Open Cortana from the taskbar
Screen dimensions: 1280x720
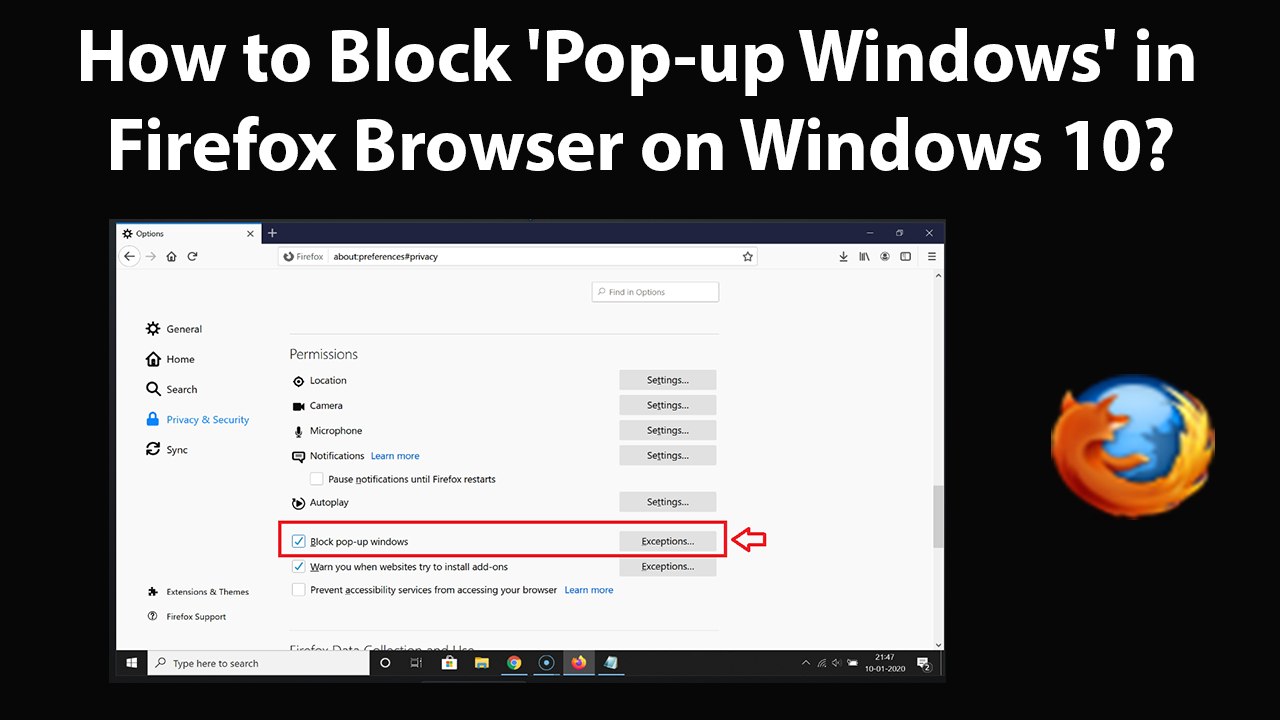tap(385, 663)
